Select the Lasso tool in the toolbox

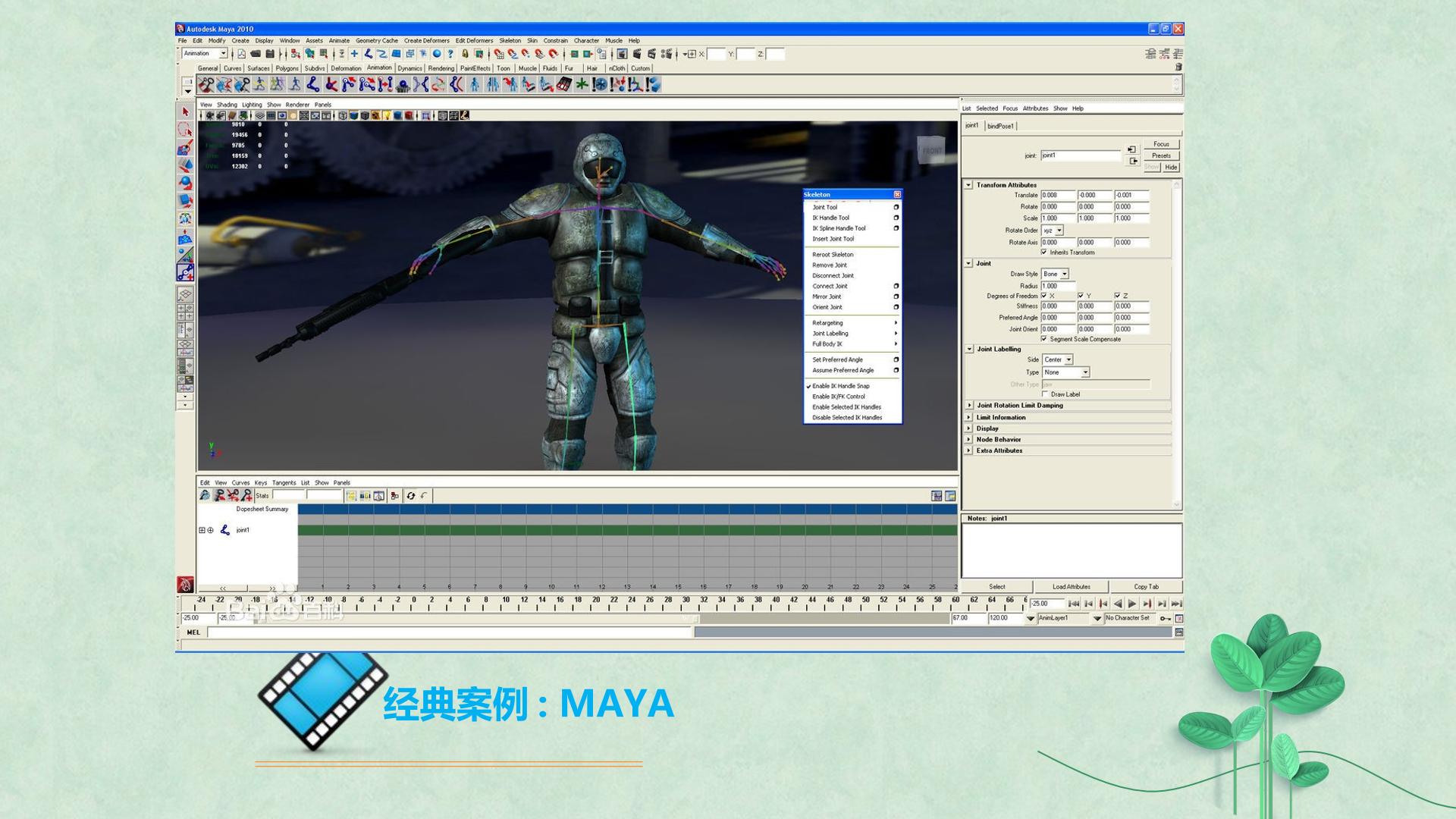tap(185, 130)
